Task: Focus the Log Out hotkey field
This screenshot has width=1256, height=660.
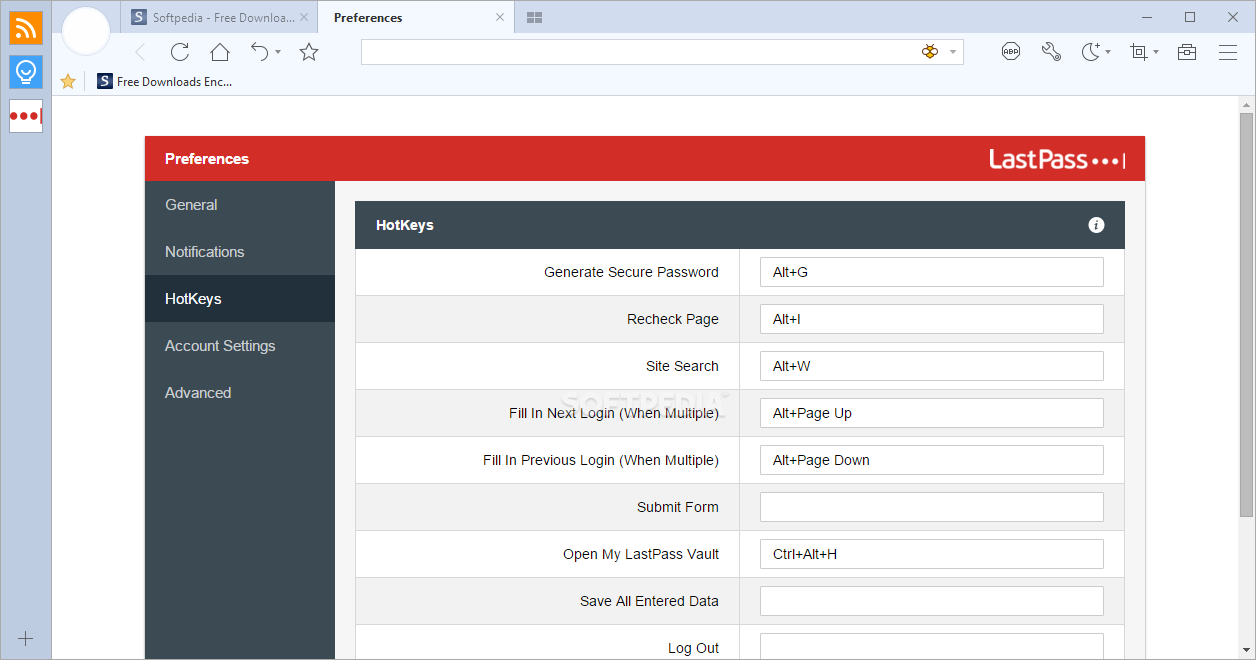Action: pos(931,646)
